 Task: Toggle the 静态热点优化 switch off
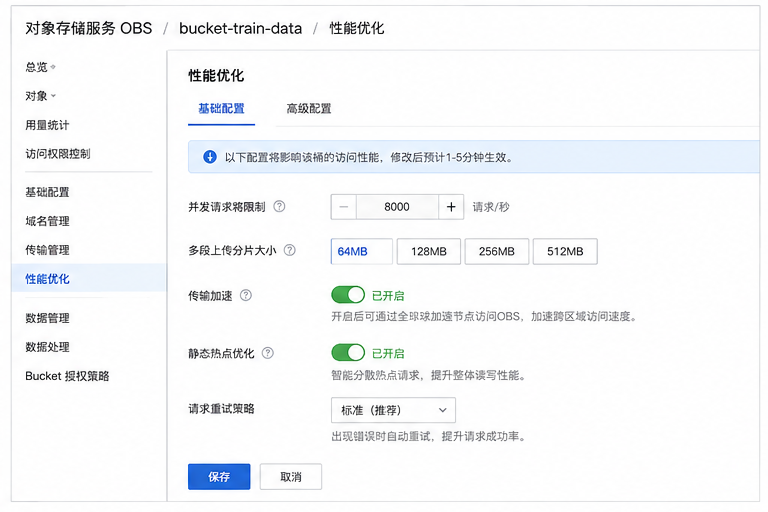pos(348,352)
